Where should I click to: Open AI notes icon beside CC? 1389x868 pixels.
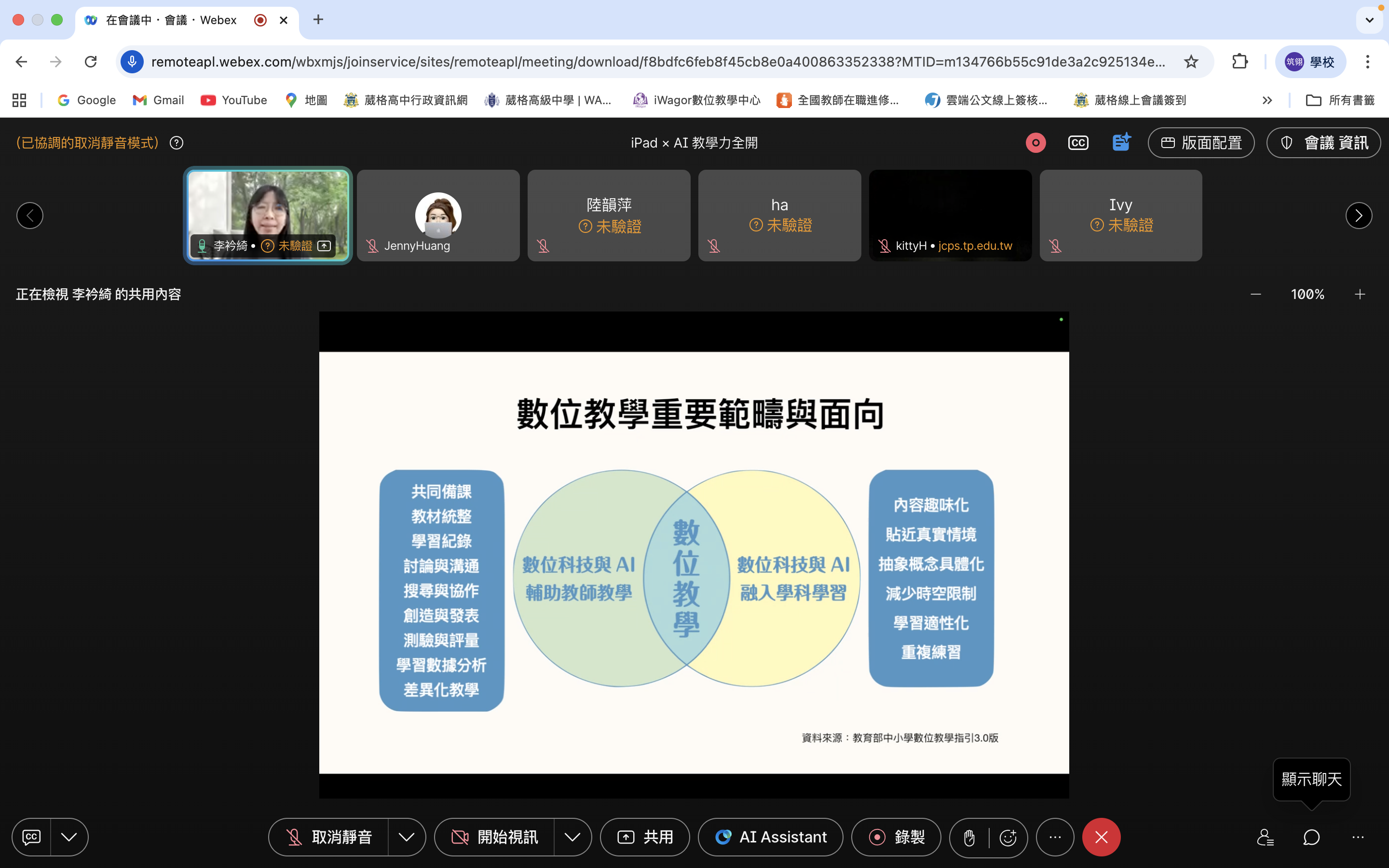(1121, 142)
